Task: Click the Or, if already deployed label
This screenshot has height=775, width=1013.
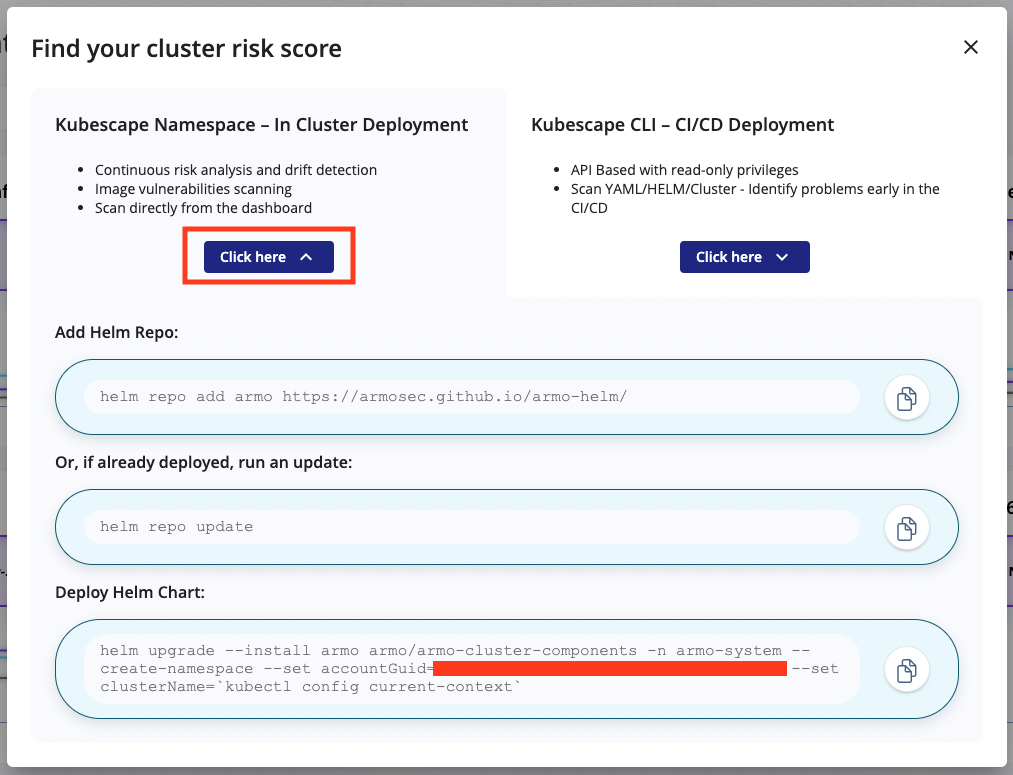Action: 204,462
